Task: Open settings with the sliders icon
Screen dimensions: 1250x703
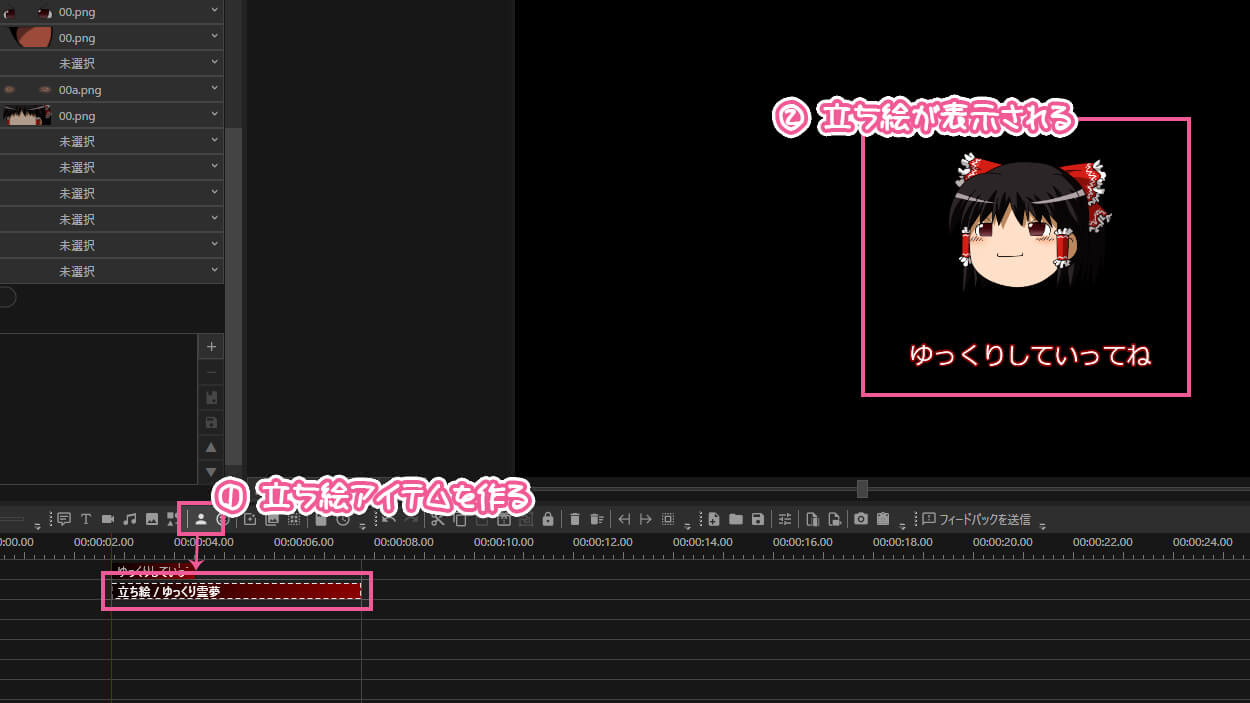Action: click(785, 519)
